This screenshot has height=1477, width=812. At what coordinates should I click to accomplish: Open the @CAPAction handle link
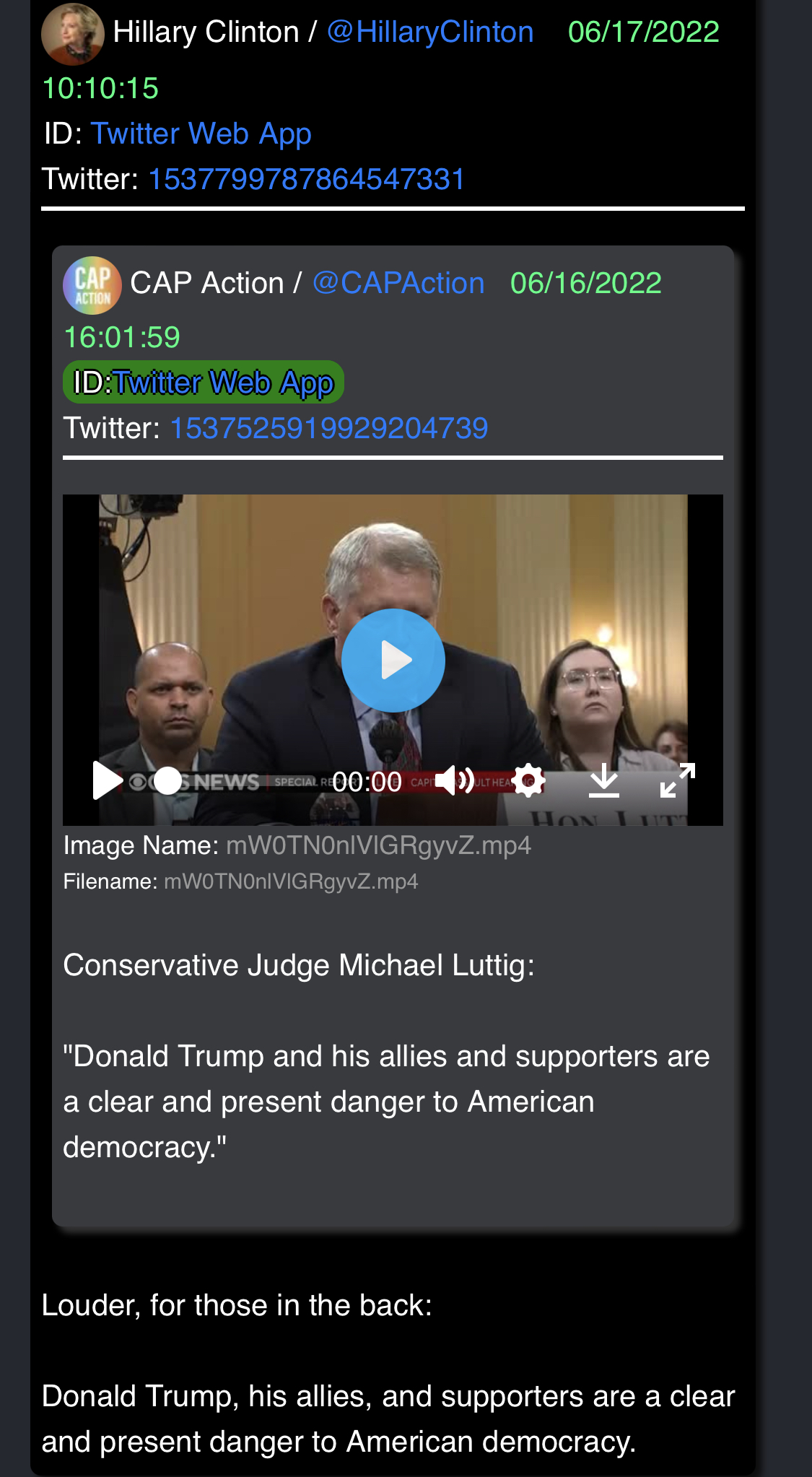[398, 283]
